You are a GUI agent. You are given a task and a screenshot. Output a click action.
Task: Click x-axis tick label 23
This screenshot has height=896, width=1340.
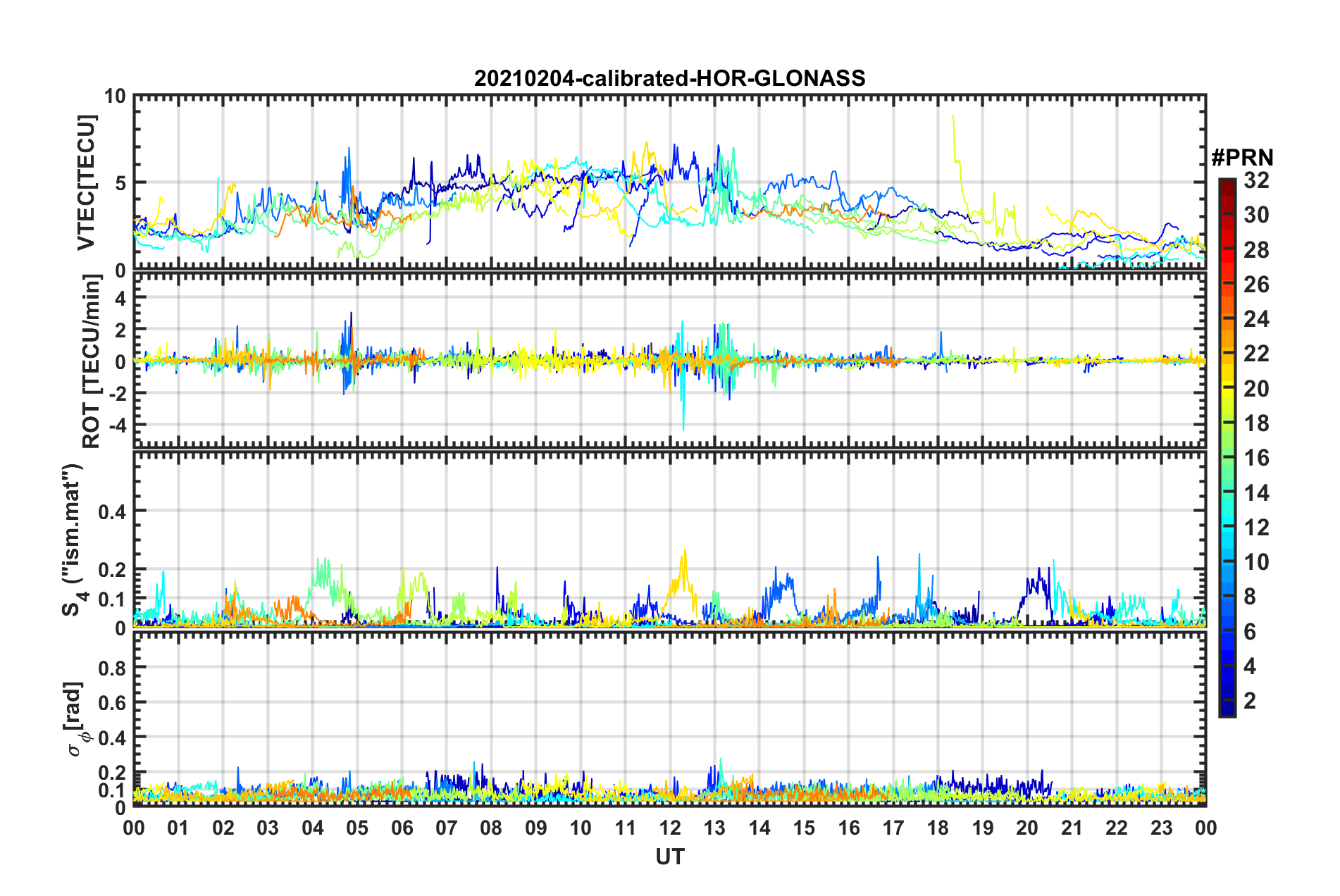click(1161, 828)
